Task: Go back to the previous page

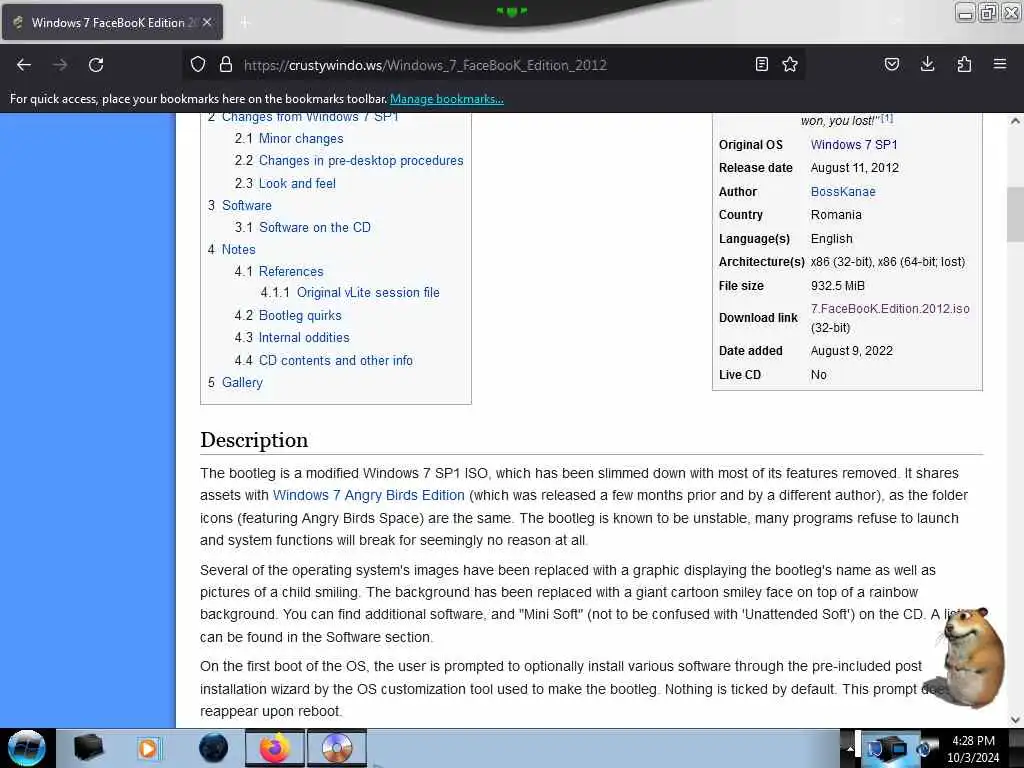Action: pyautogui.click(x=24, y=65)
